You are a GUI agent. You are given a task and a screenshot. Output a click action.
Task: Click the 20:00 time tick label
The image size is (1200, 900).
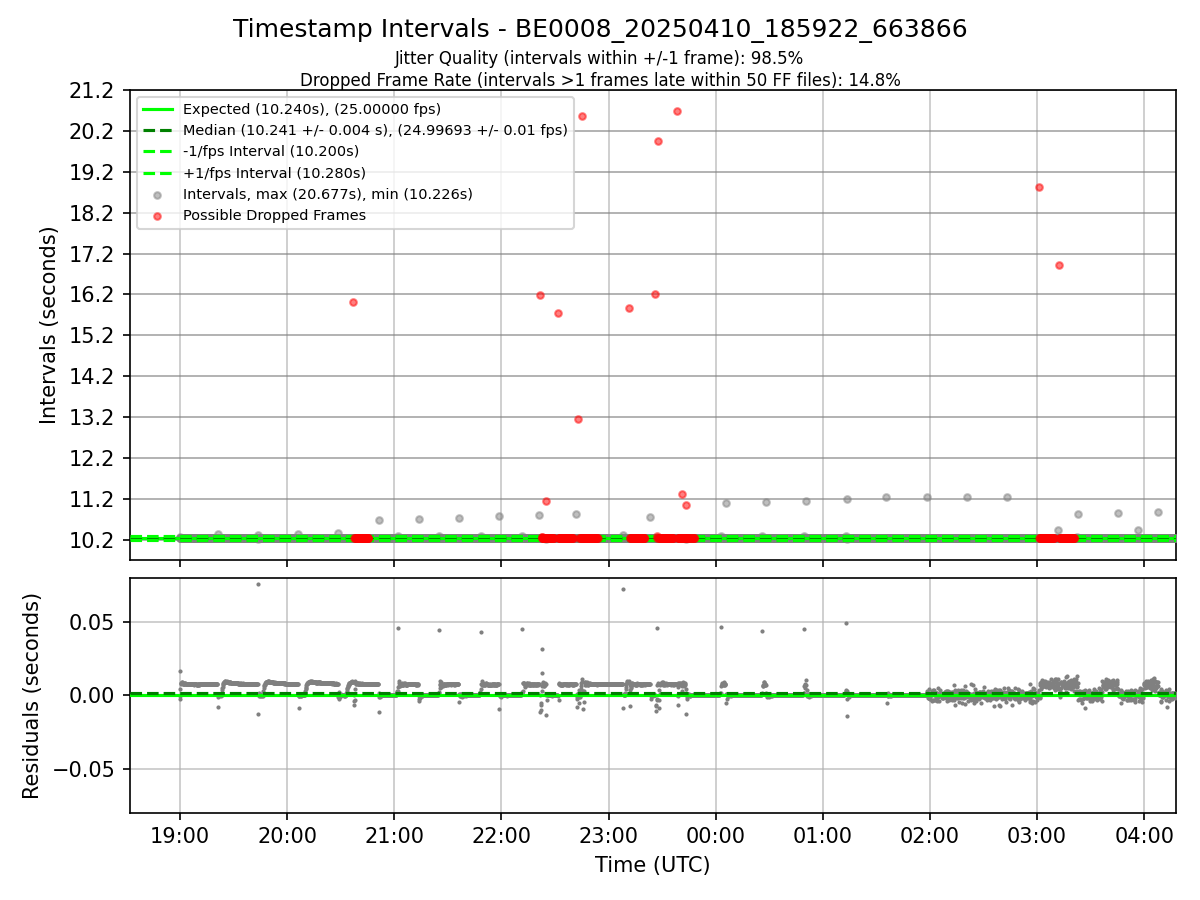(287, 834)
